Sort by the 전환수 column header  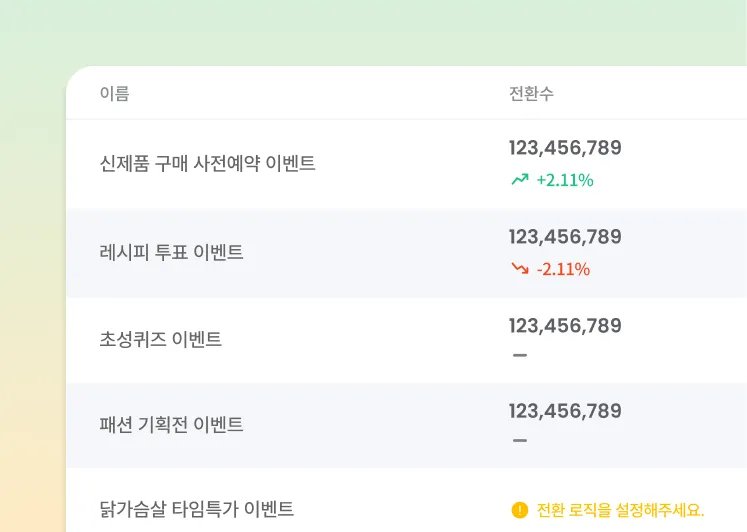[531, 93]
